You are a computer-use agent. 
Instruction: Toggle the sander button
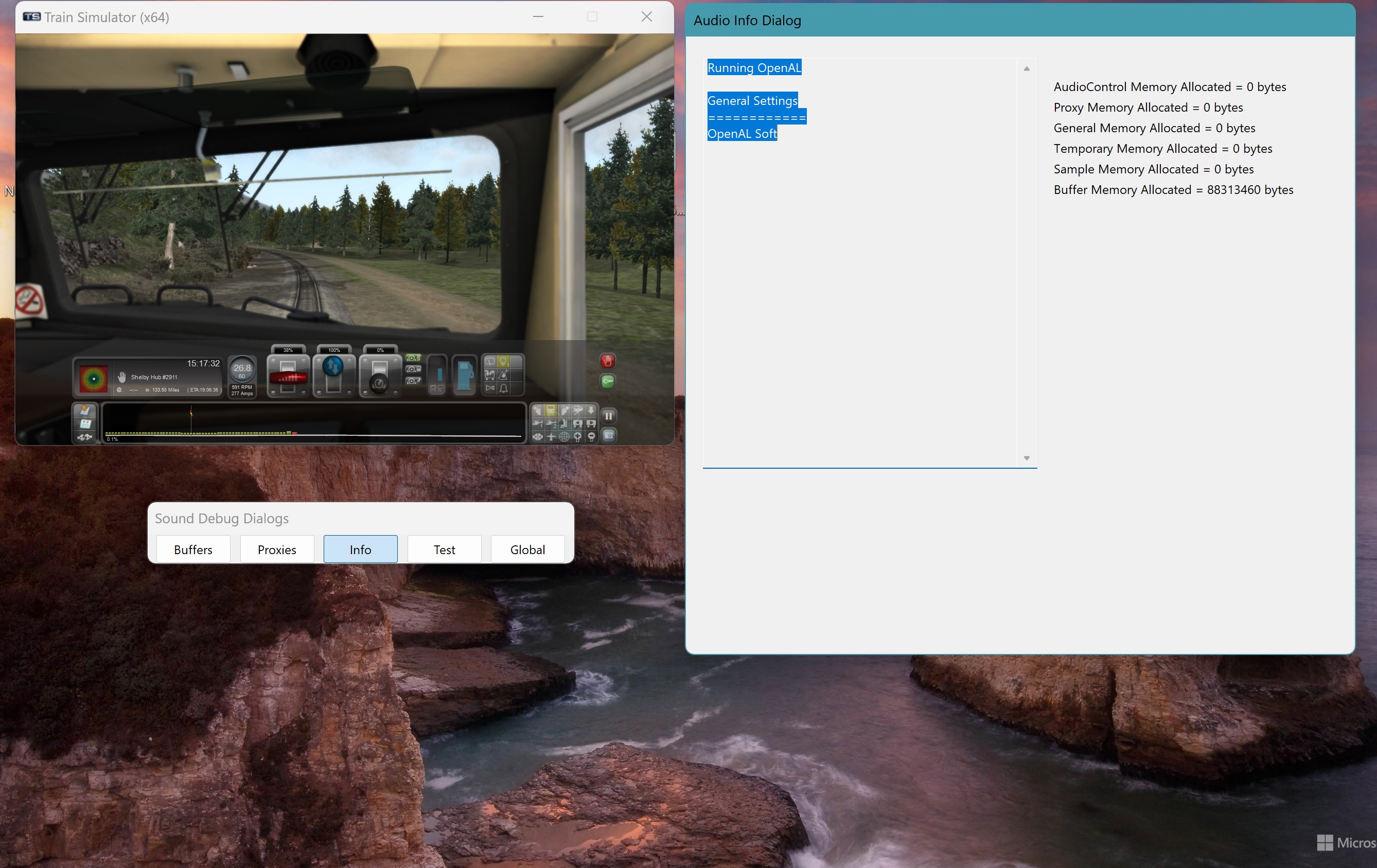pos(503,375)
